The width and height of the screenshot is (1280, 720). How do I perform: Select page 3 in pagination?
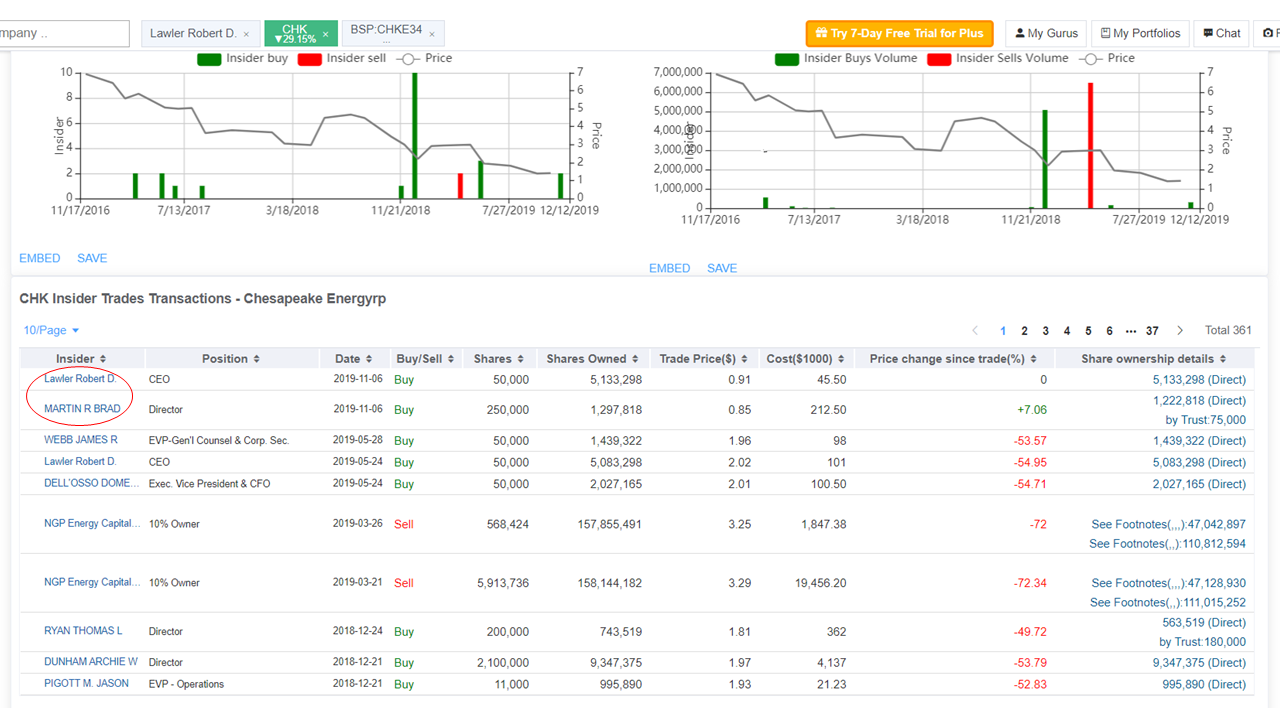(1046, 331)
